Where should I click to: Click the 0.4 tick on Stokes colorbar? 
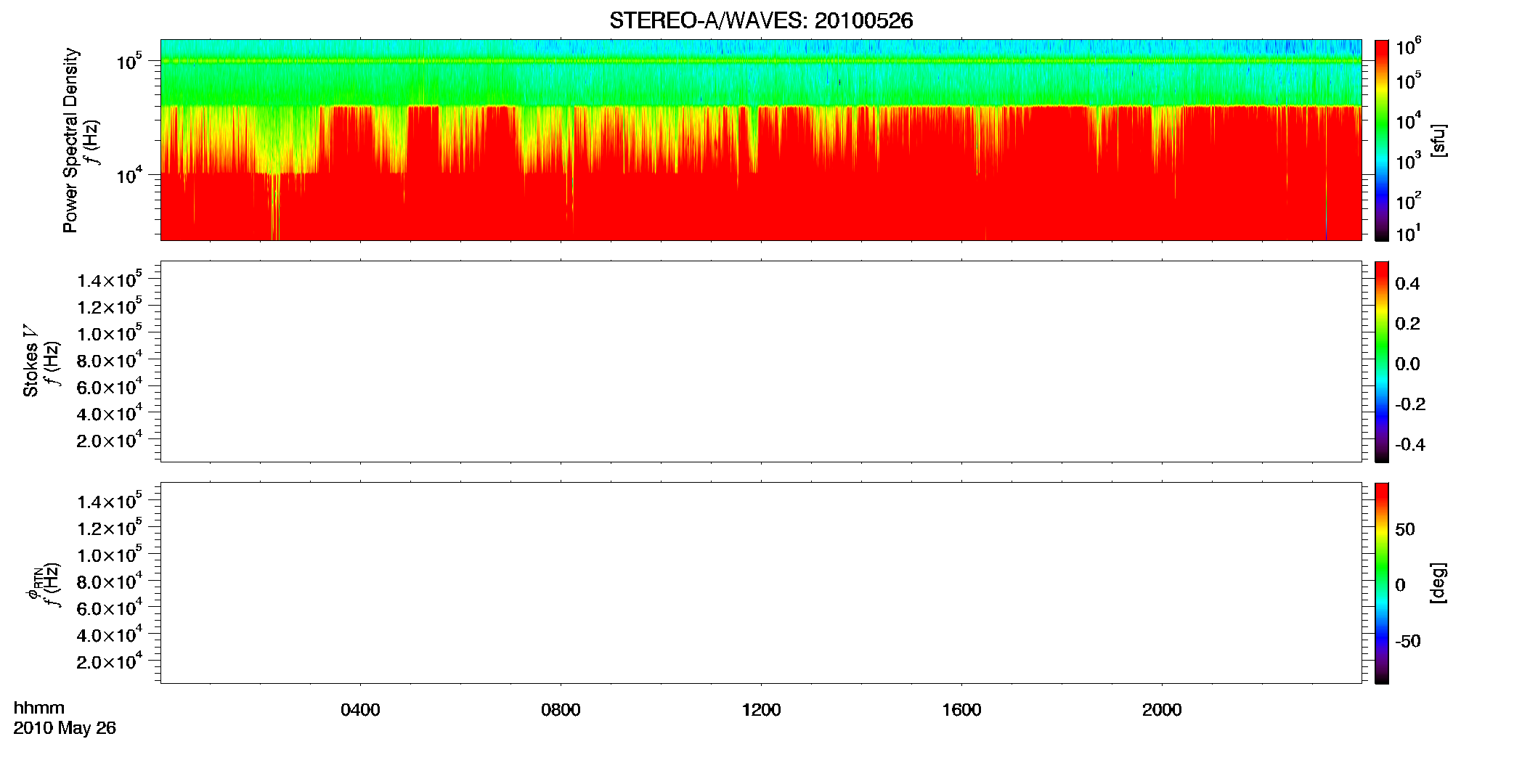(1407, 284)
